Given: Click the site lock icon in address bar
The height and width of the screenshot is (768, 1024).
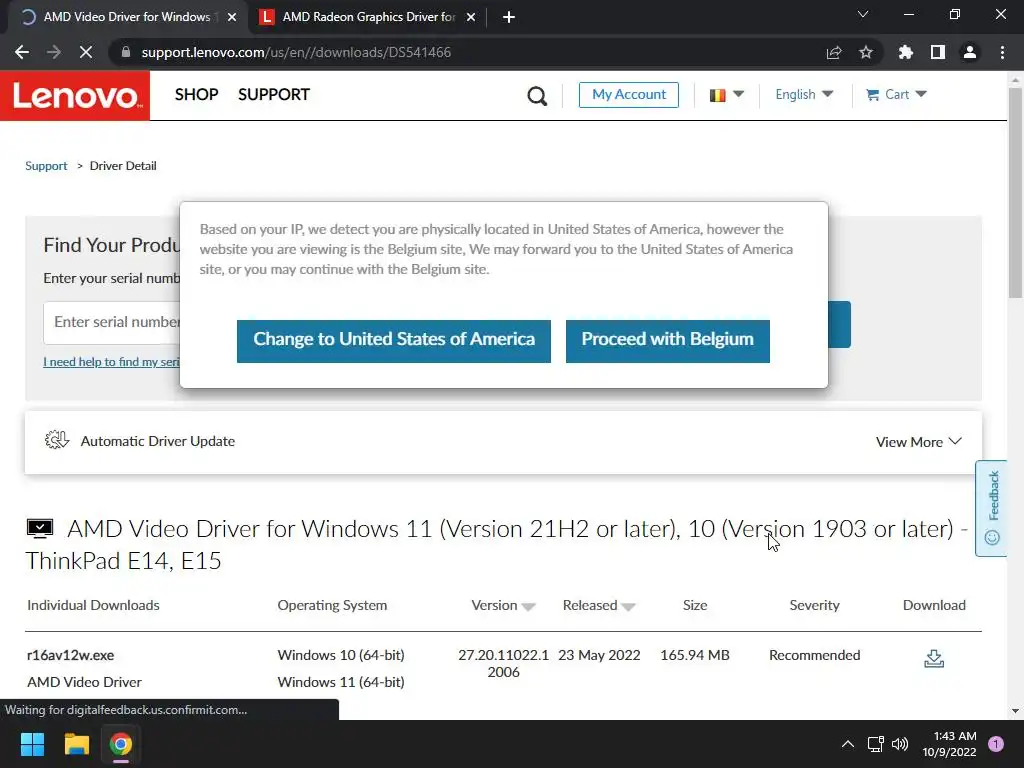Looking at the screenshot, I should pyautogui.click(x=126, y=52).
